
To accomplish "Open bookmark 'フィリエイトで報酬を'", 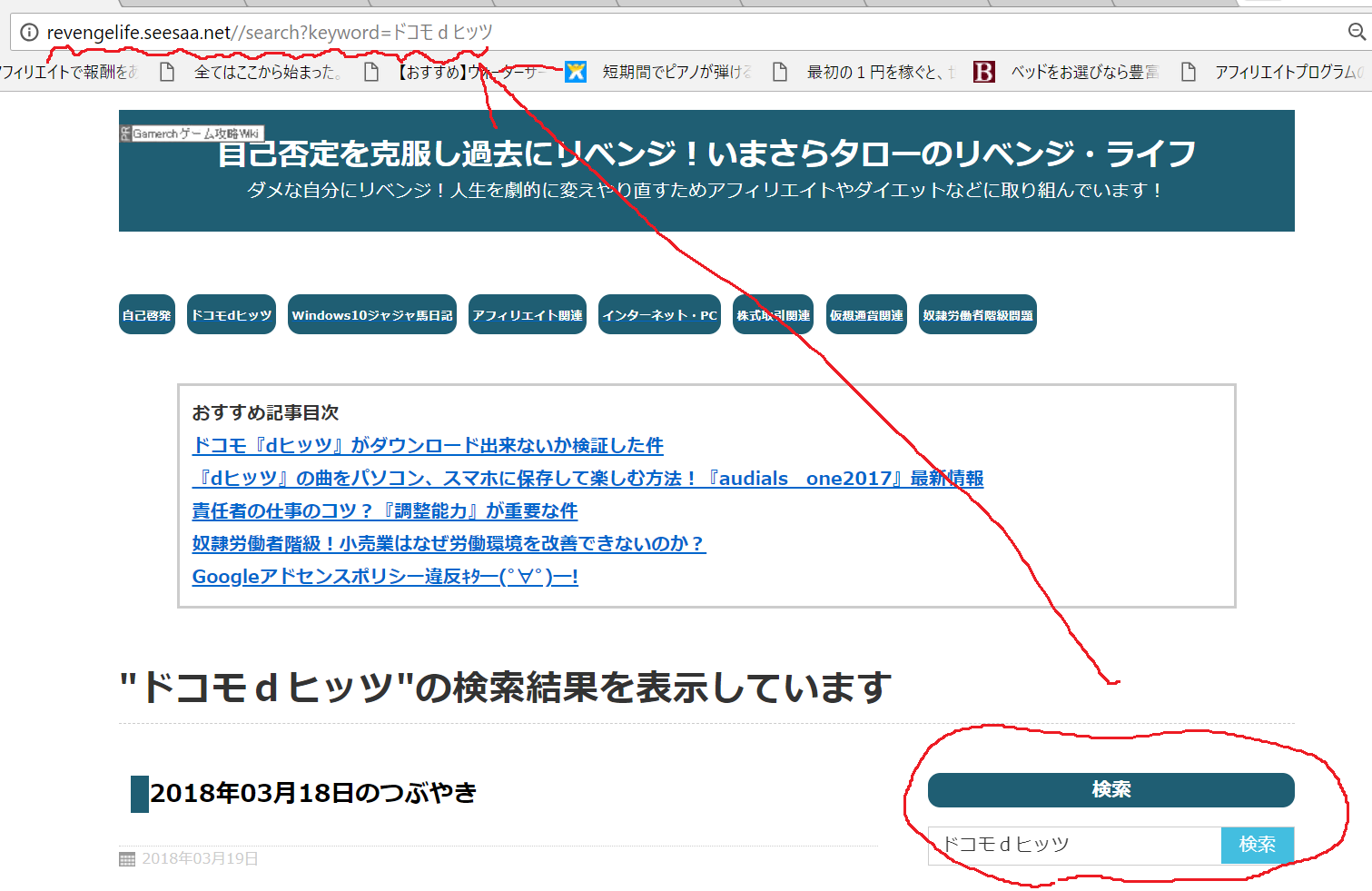I will (69, 72).
